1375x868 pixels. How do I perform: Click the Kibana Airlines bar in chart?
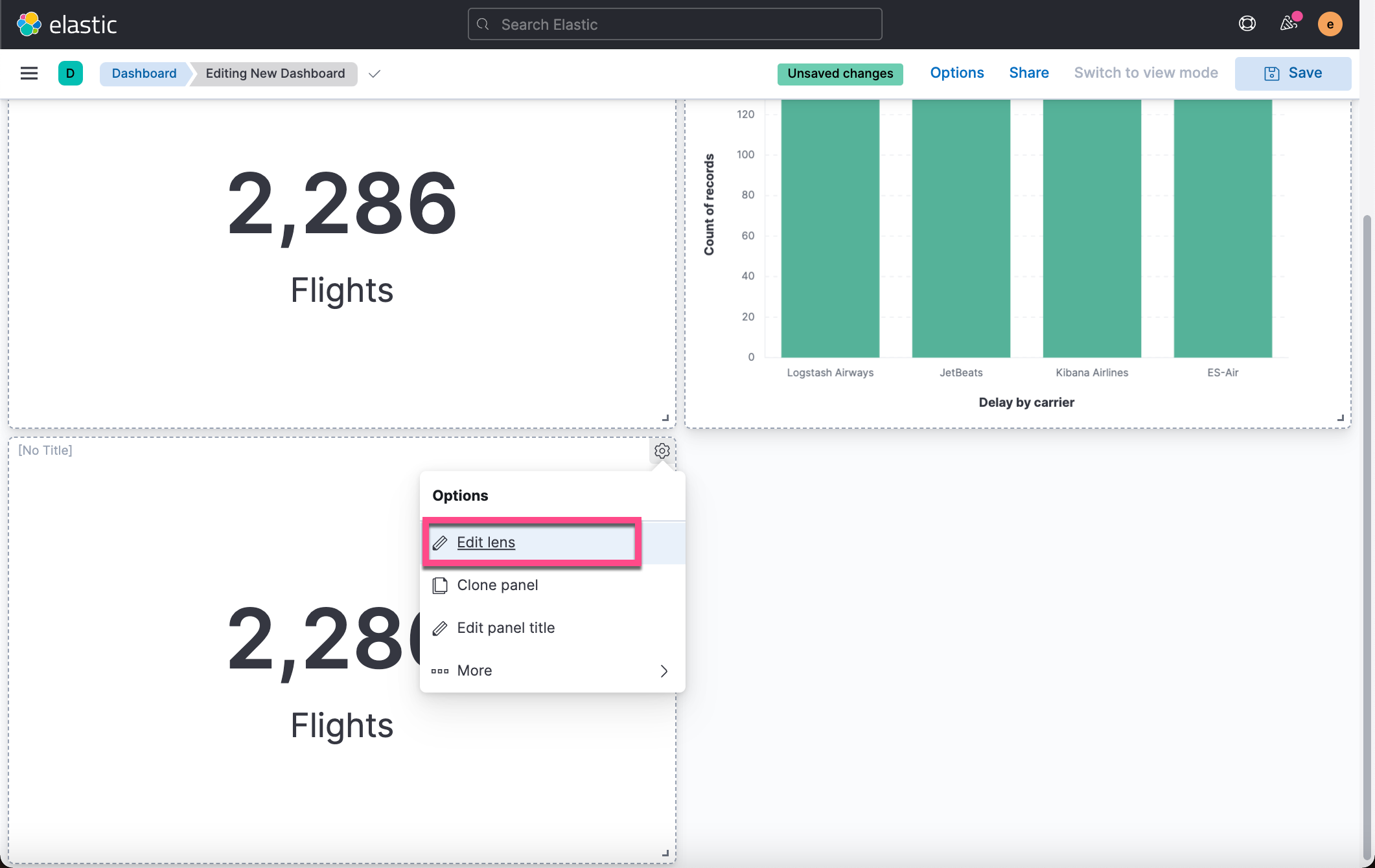click(1092, 227)
